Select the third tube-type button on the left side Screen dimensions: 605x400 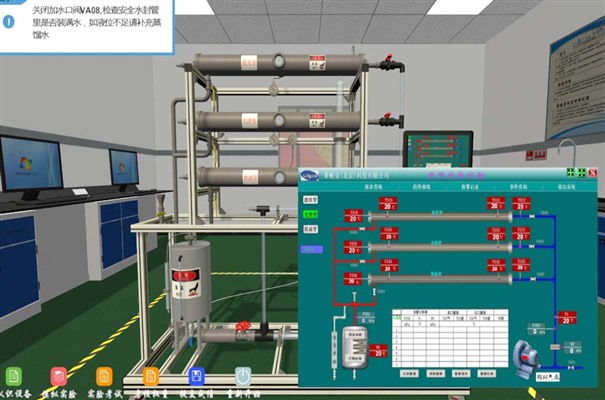[x=311, y=230]
